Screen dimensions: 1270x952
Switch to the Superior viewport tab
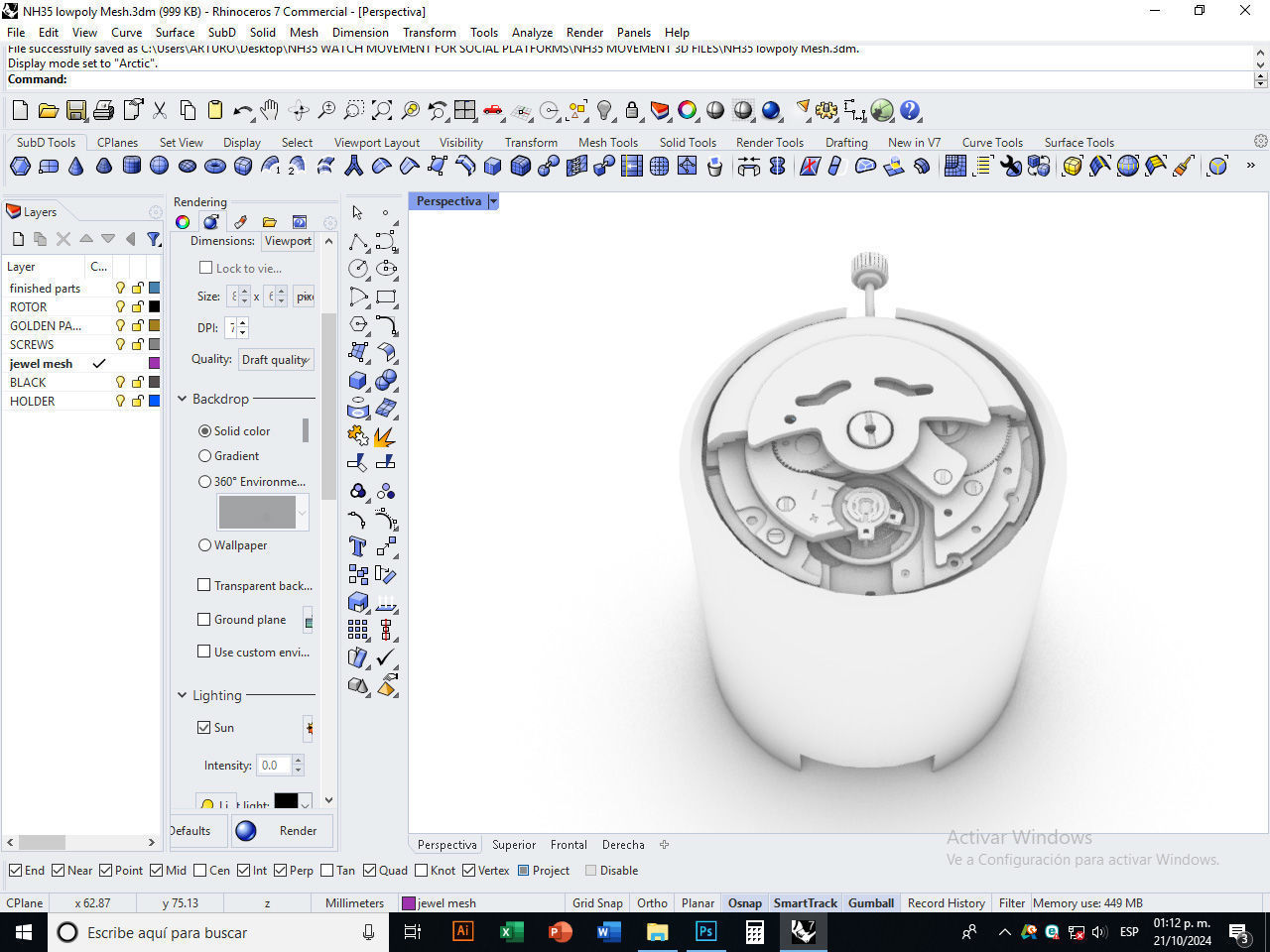(514, 845)
